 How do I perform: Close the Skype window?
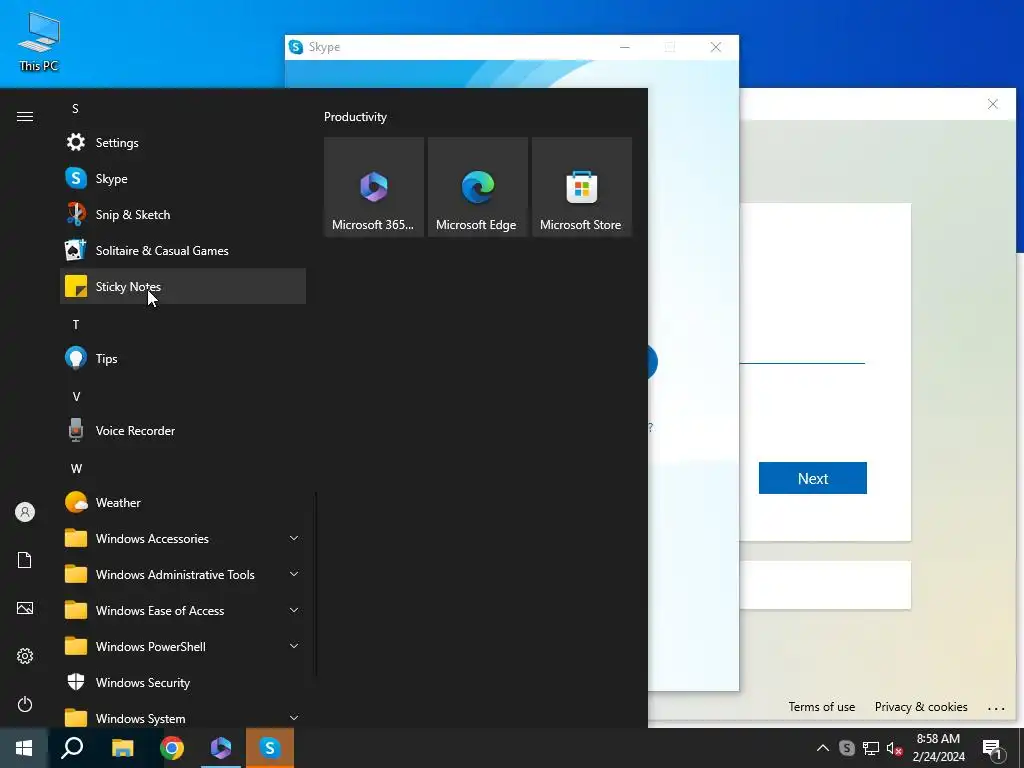[716, 47]
